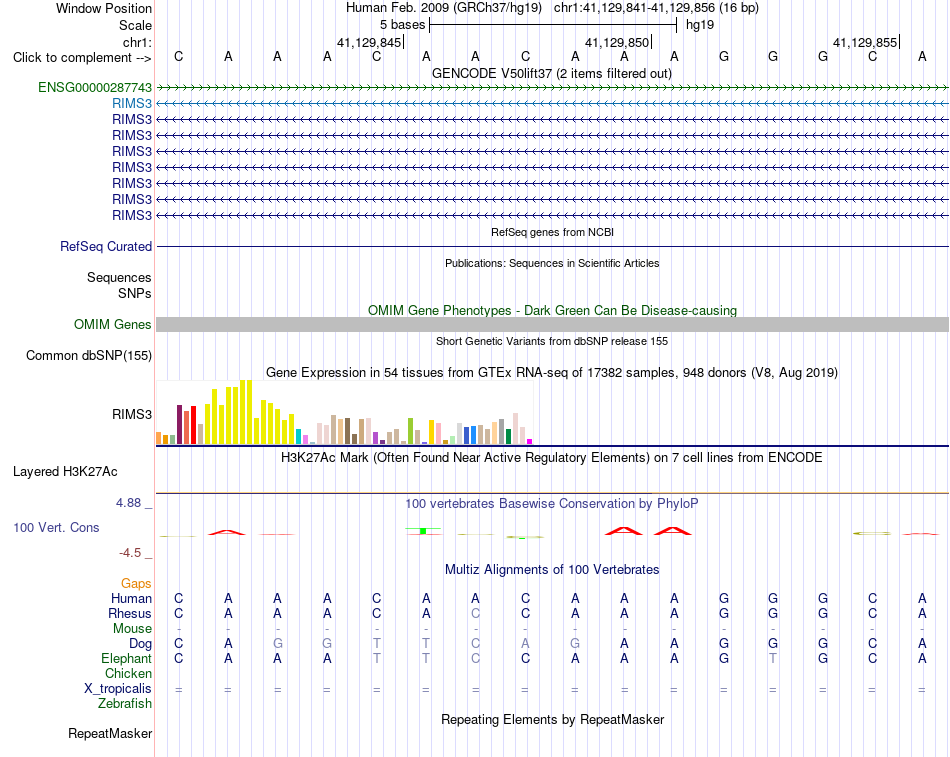The width and height of the screenshot is (950, 757).
Task: Open the Multiz Alignments of 100 Vertebrates title
Action: coord(552,570)
